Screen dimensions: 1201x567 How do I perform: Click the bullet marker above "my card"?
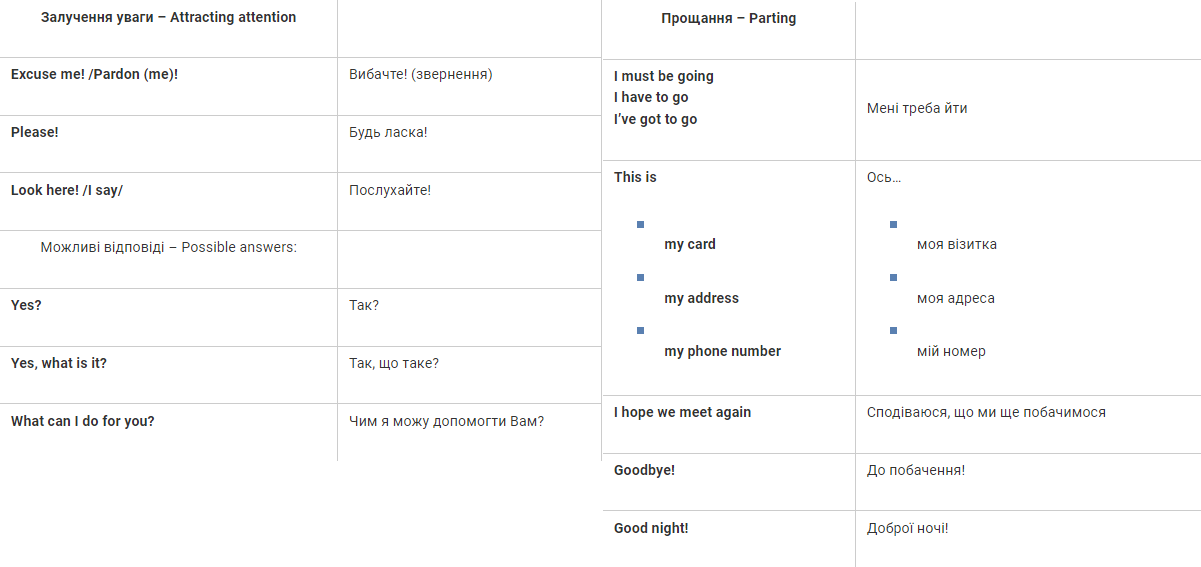[x=641, y=225]
